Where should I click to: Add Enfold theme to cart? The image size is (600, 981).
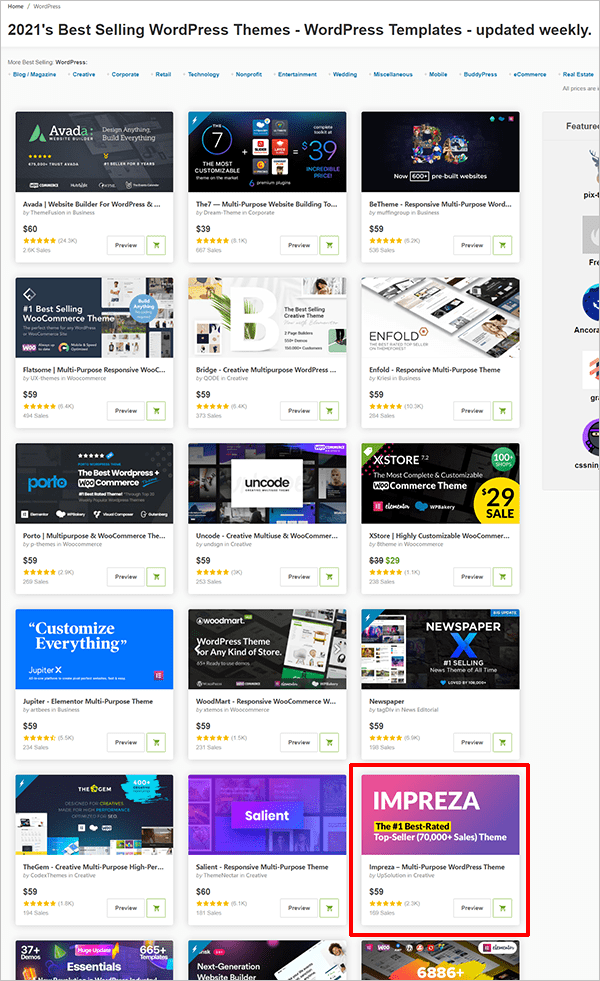[x=502, y=411]
